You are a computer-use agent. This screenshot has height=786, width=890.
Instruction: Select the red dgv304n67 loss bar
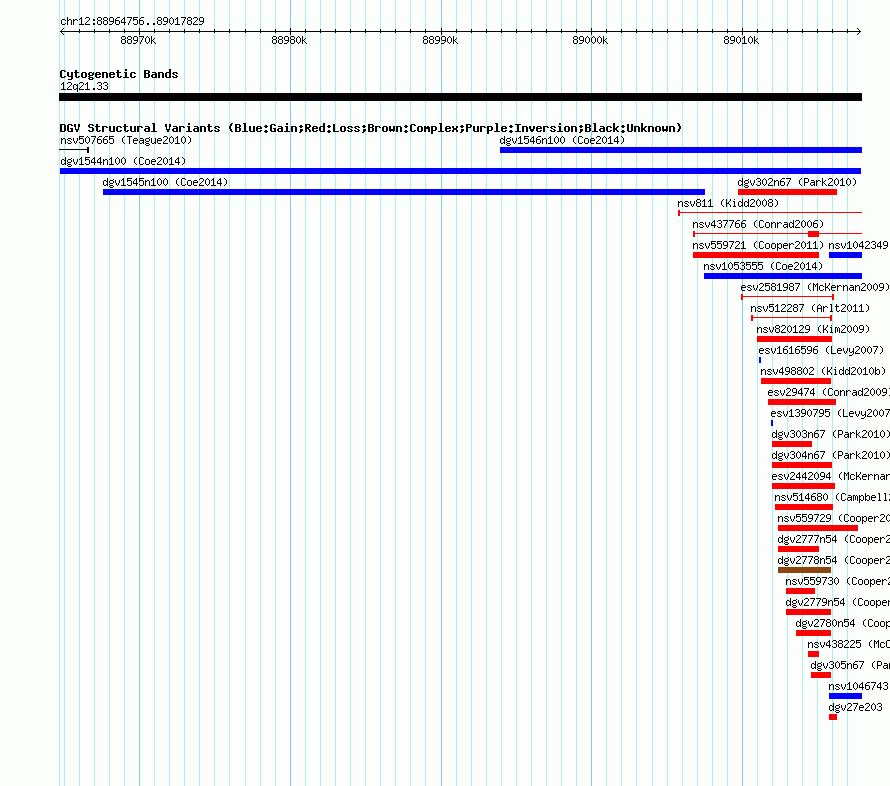tap(801, 465)
